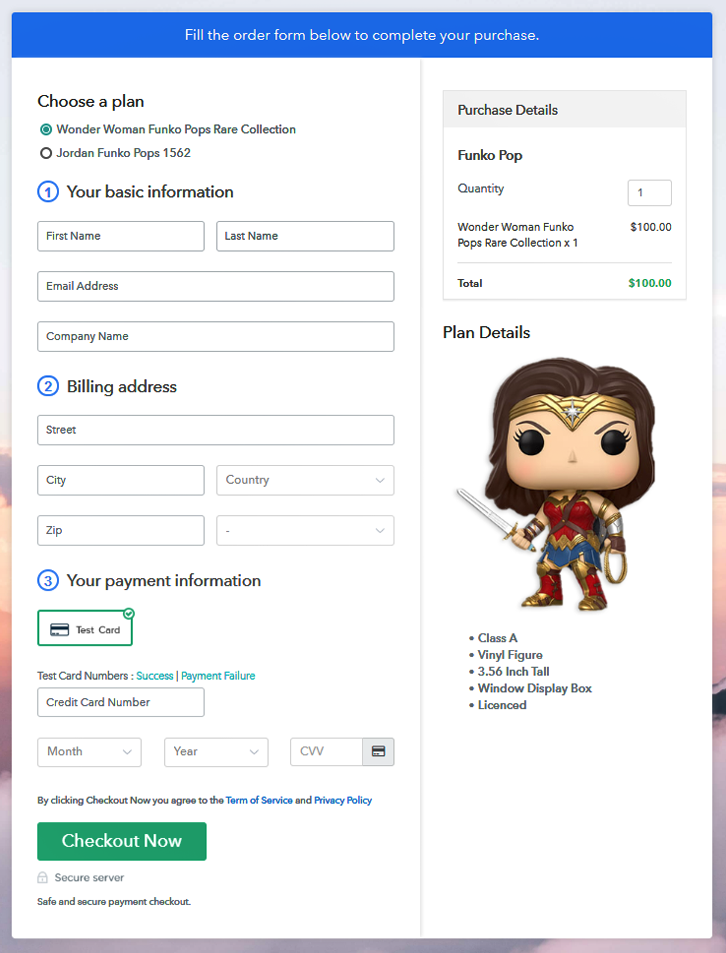Click the Success test card link

click(155, 676)
